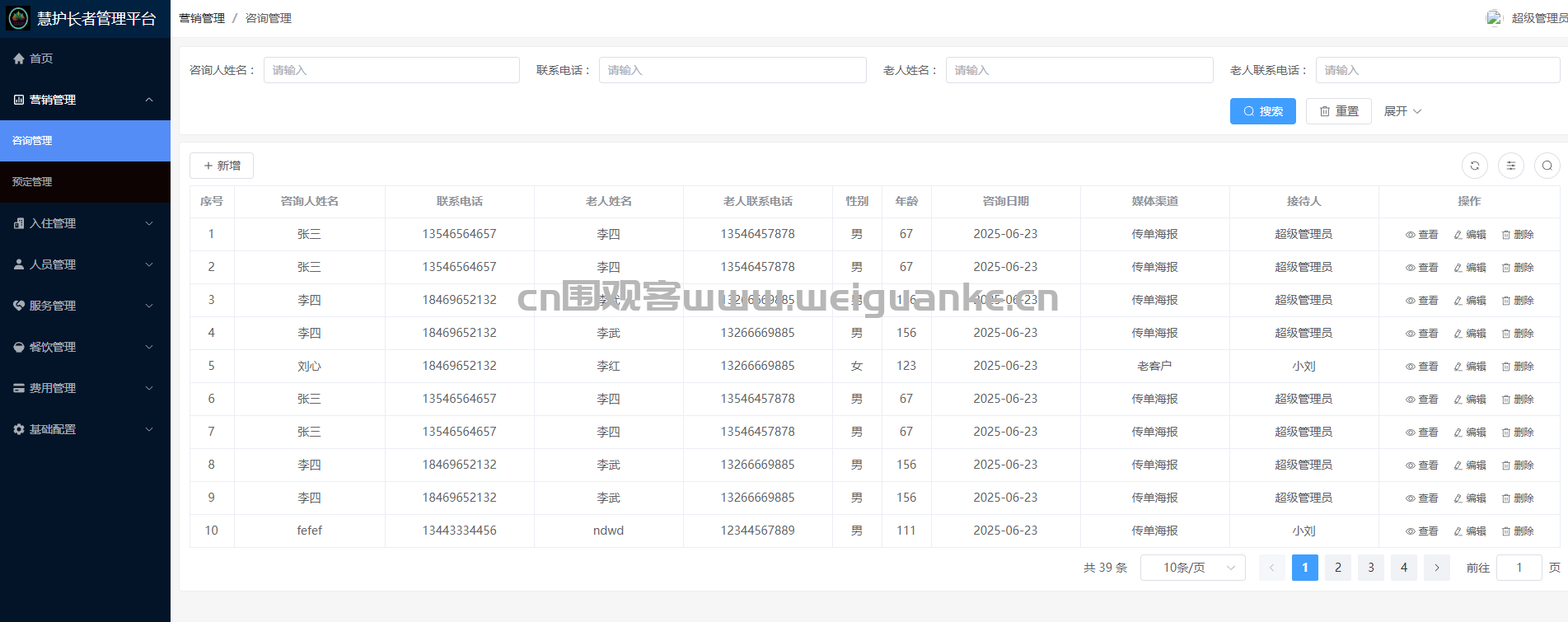The width and height of the screenshot is (1568, 622).
Task: Expand the 餐饮管理 menu
Action: [85, 347]
